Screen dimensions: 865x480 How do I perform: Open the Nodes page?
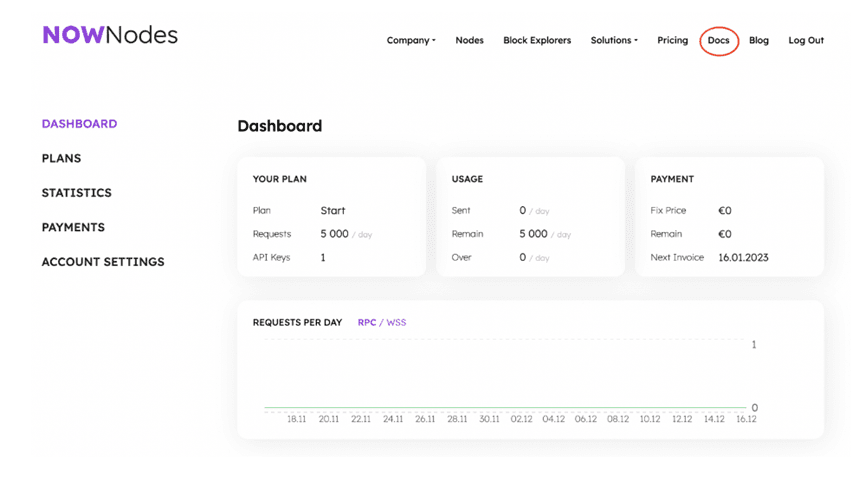click(x=469, y=41)
